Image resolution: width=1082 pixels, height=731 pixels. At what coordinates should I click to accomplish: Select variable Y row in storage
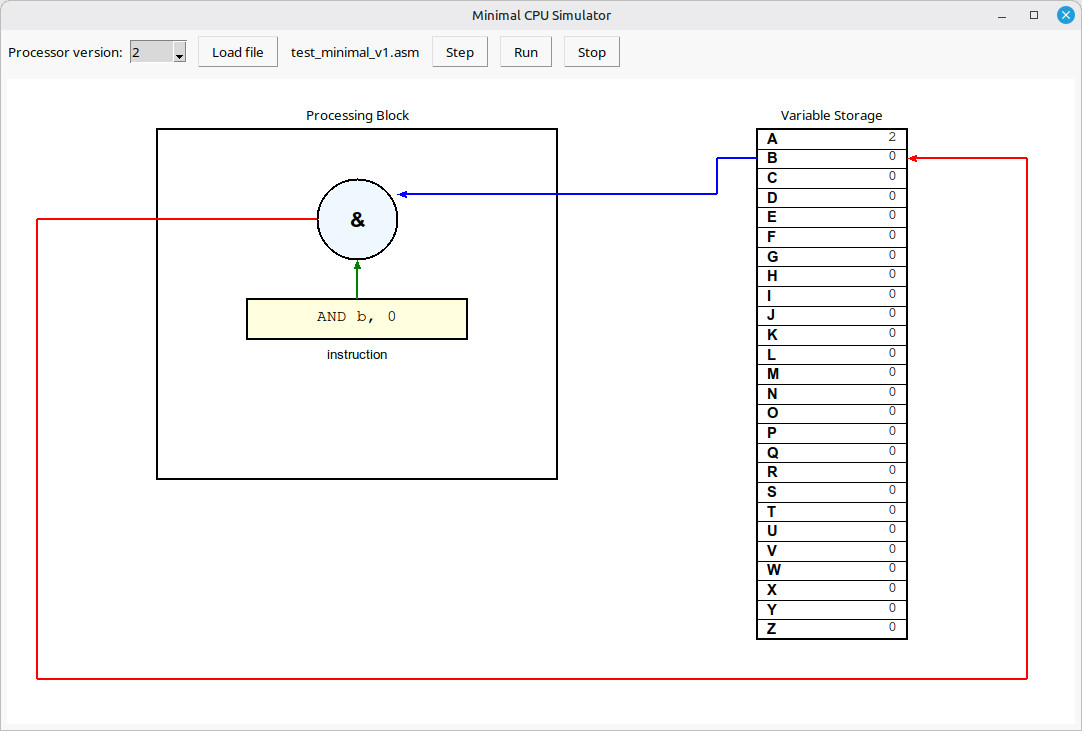pos(832,610)
